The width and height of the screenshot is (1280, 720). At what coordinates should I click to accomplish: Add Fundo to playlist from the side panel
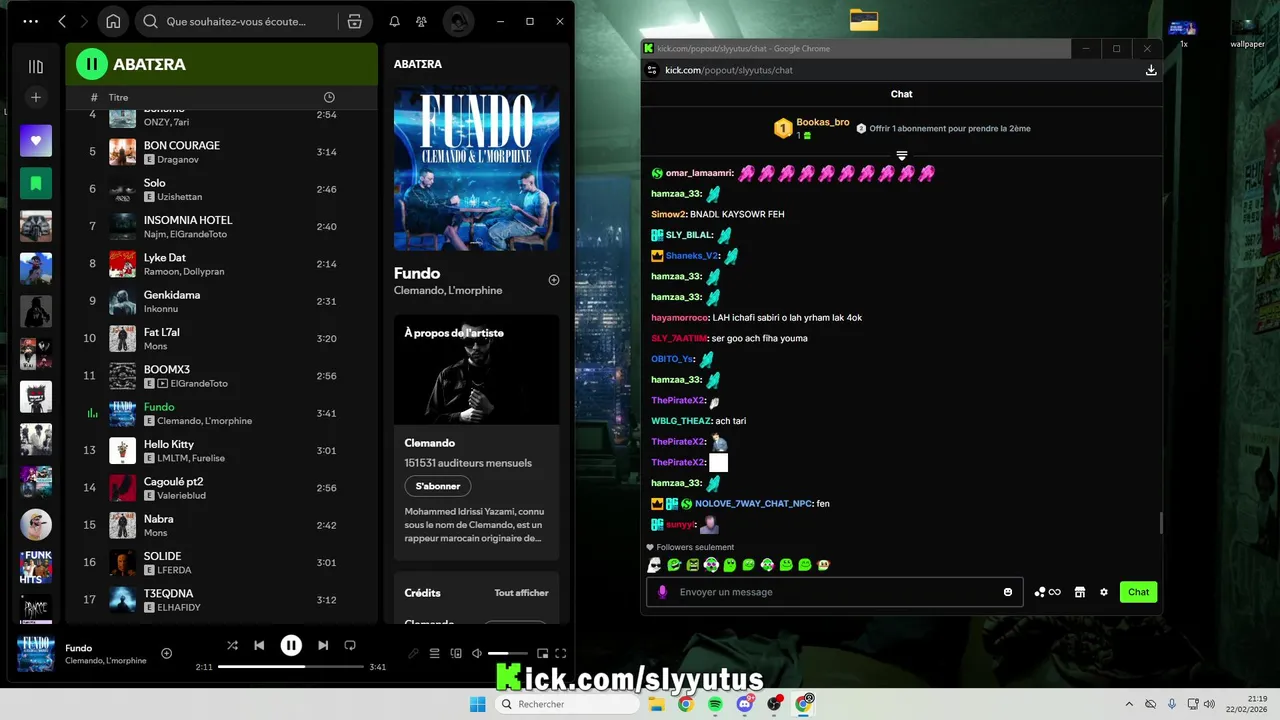[x=554, y=280]
